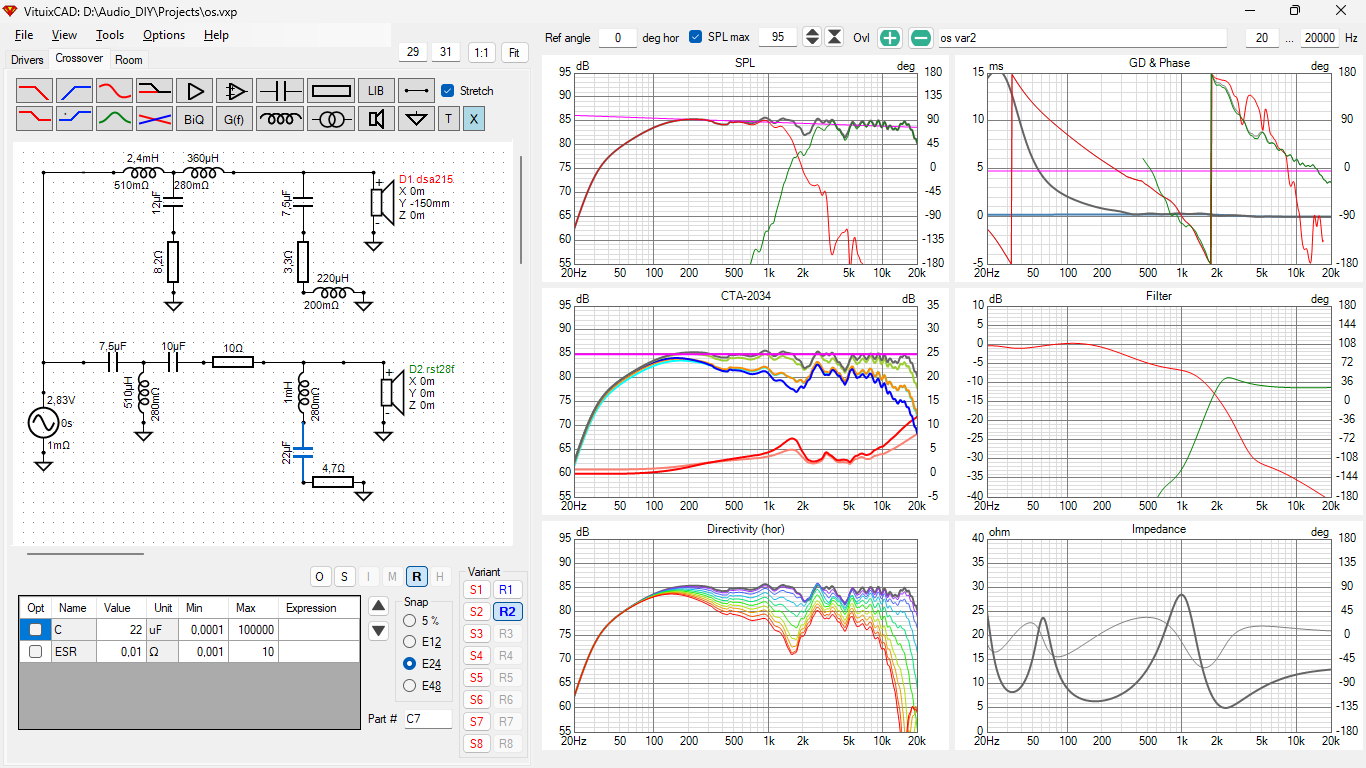Select the red low-shelf filter icon
The image size is (1366, 768).
pyautogui.click(x=34, y=119)
